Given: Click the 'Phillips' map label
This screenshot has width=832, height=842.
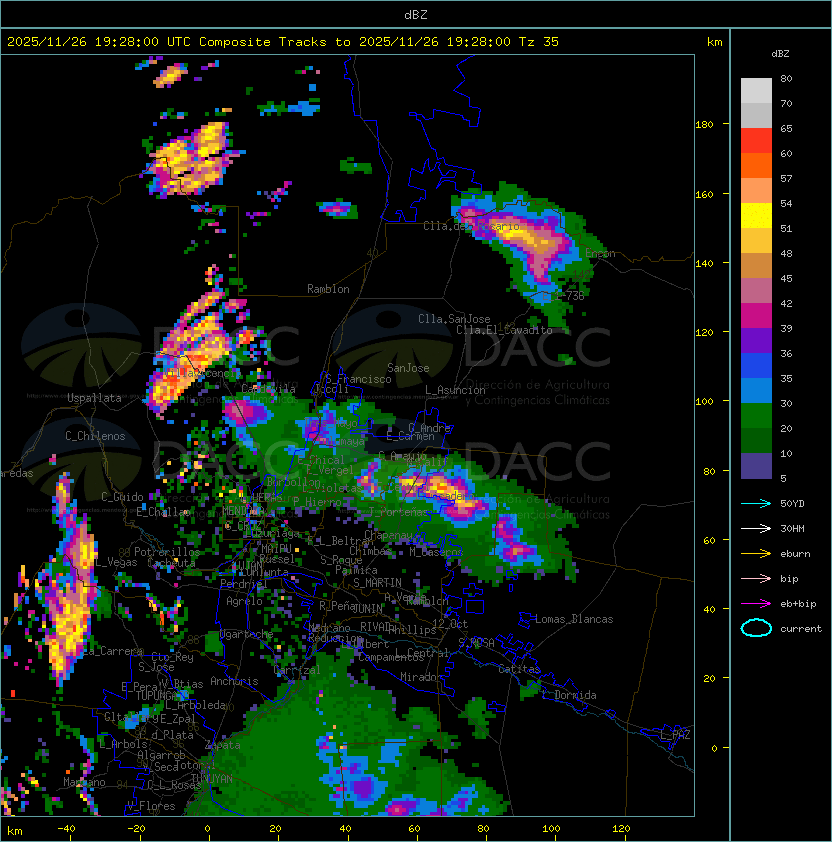Looking at the screenshot, I should 412,630.
